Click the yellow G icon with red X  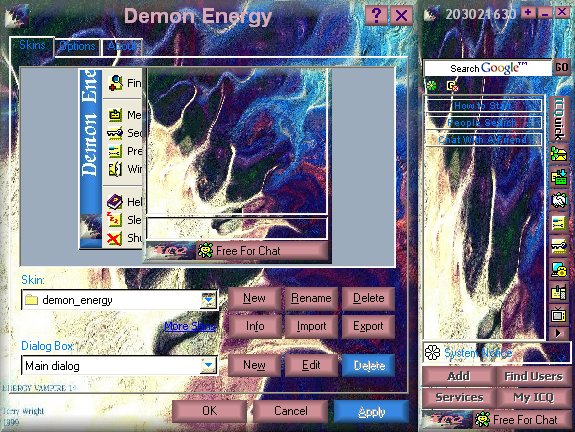point(453,86)
